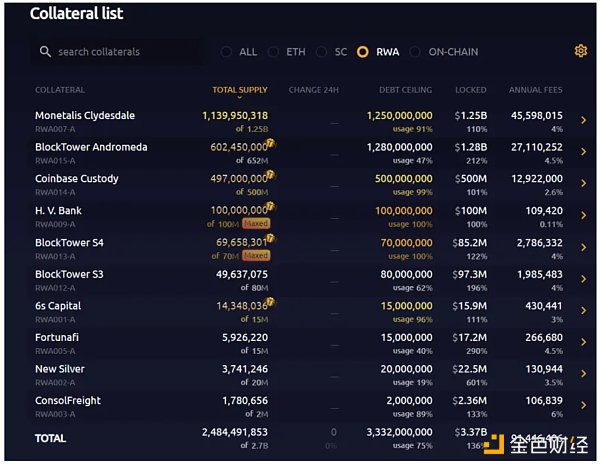The image size is (600, 466).
Task: Click the 3,332,000,000 total debt ceiling
Action: coord(399,432)
